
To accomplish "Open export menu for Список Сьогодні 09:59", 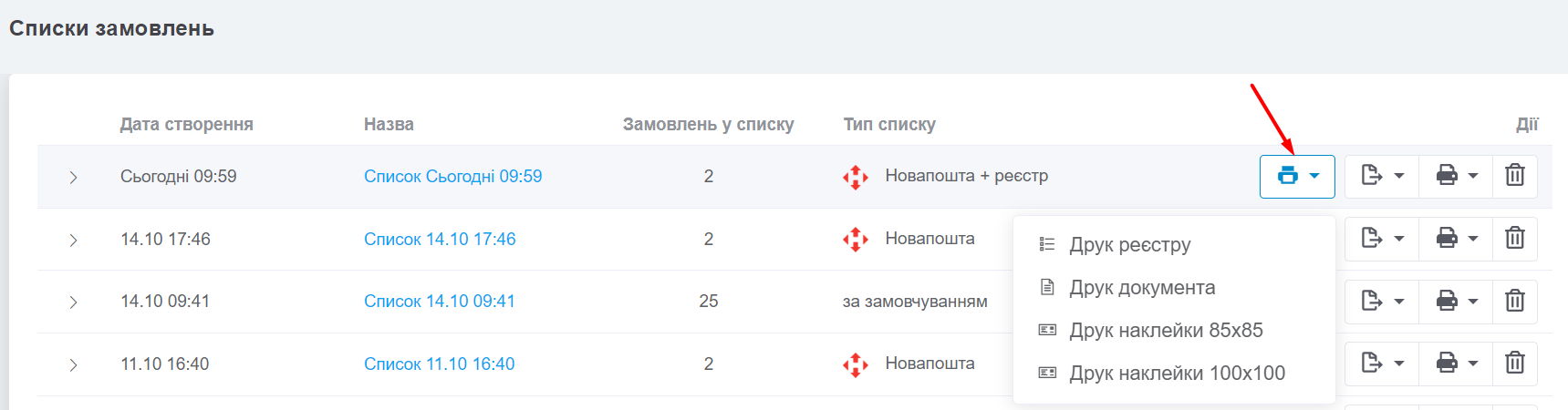I will pyautogui.click(x=1382, y=175).
